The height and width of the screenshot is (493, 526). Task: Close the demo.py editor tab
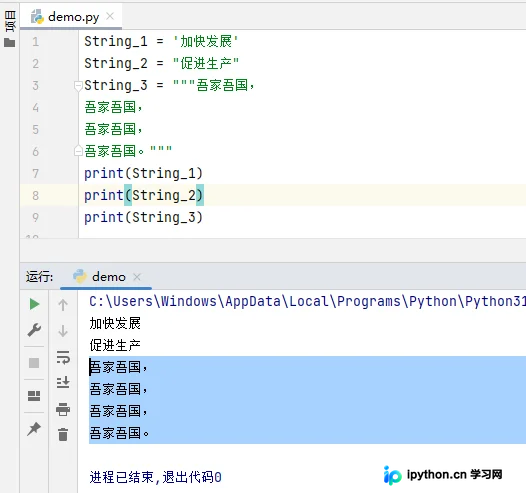tap(110, 16)
